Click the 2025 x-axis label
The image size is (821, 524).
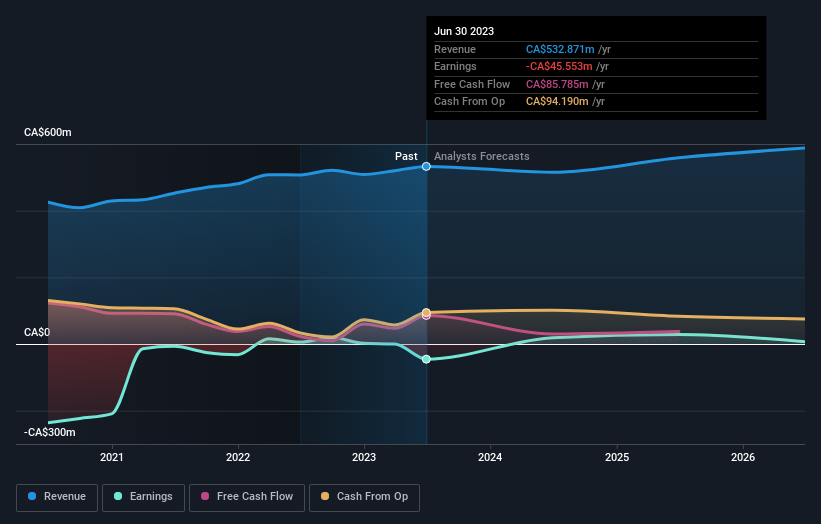pos(617,457)
